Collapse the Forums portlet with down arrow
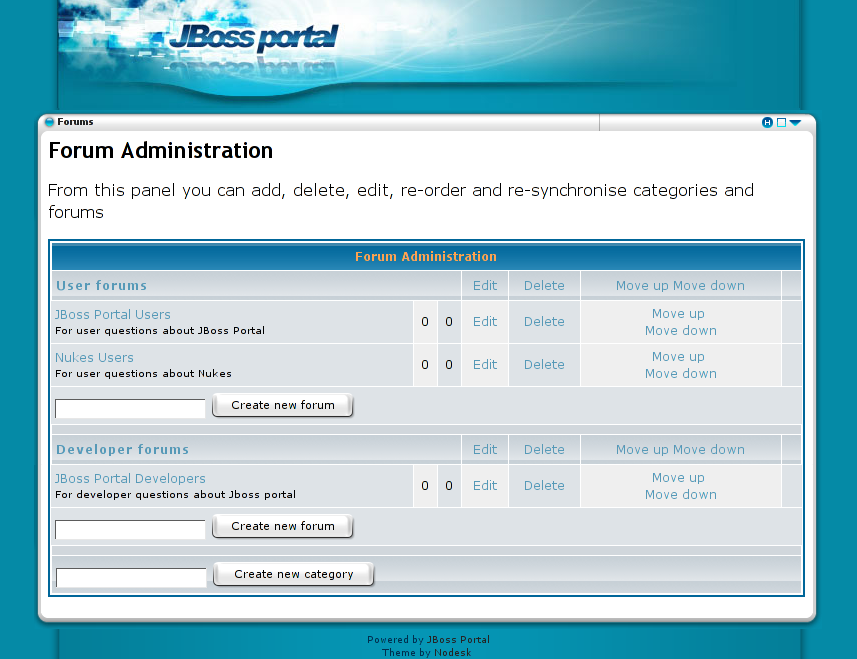857x659 pixels. [796, 122]
